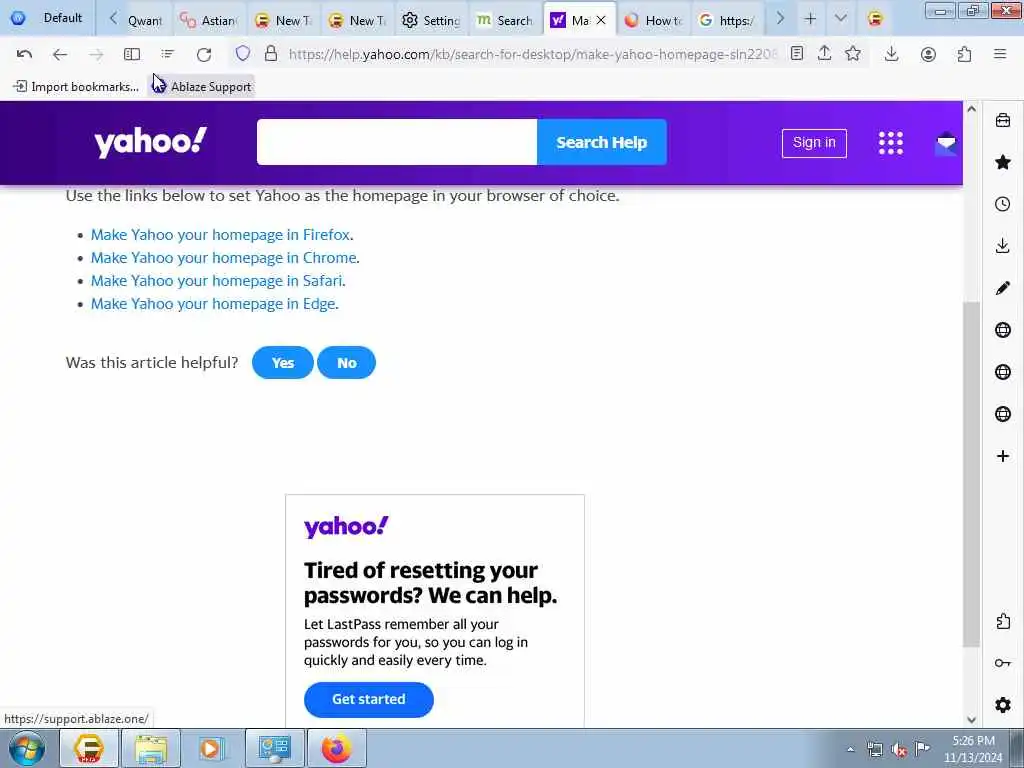The image size is (1024, 768).
Task: Open downloads icon in sidebar
Action: click(1003, 246)
